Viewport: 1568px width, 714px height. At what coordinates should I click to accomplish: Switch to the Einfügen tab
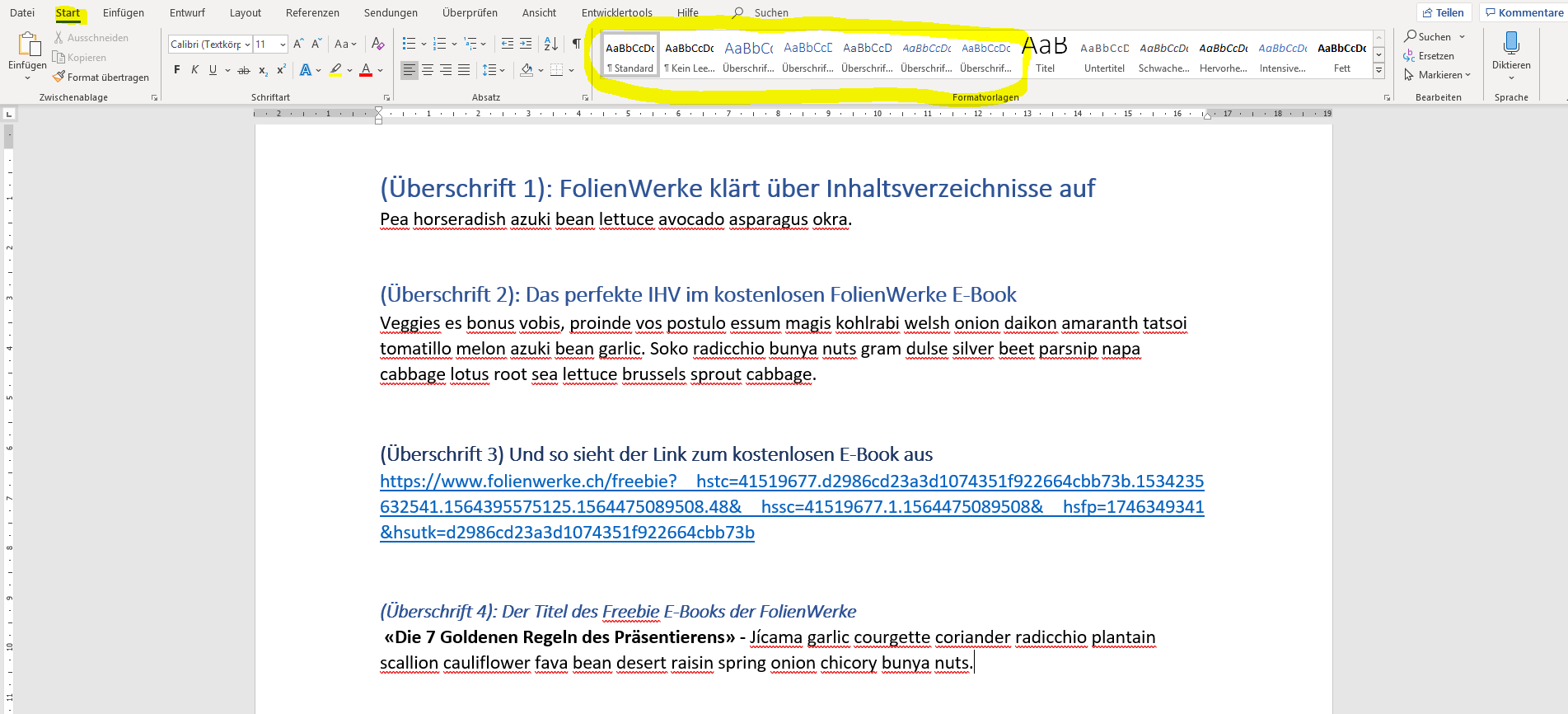click(x=124, y=12)
